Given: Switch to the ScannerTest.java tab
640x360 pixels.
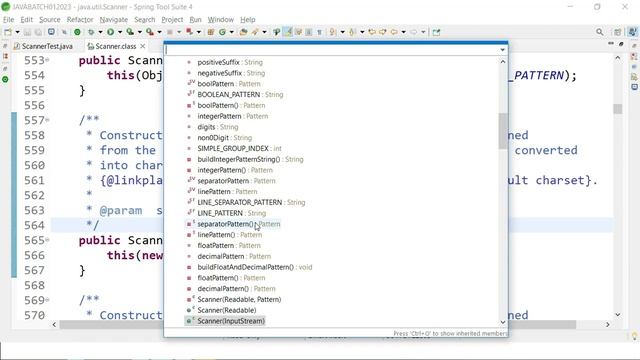Looking at the screenshot, I should point(43,46).
